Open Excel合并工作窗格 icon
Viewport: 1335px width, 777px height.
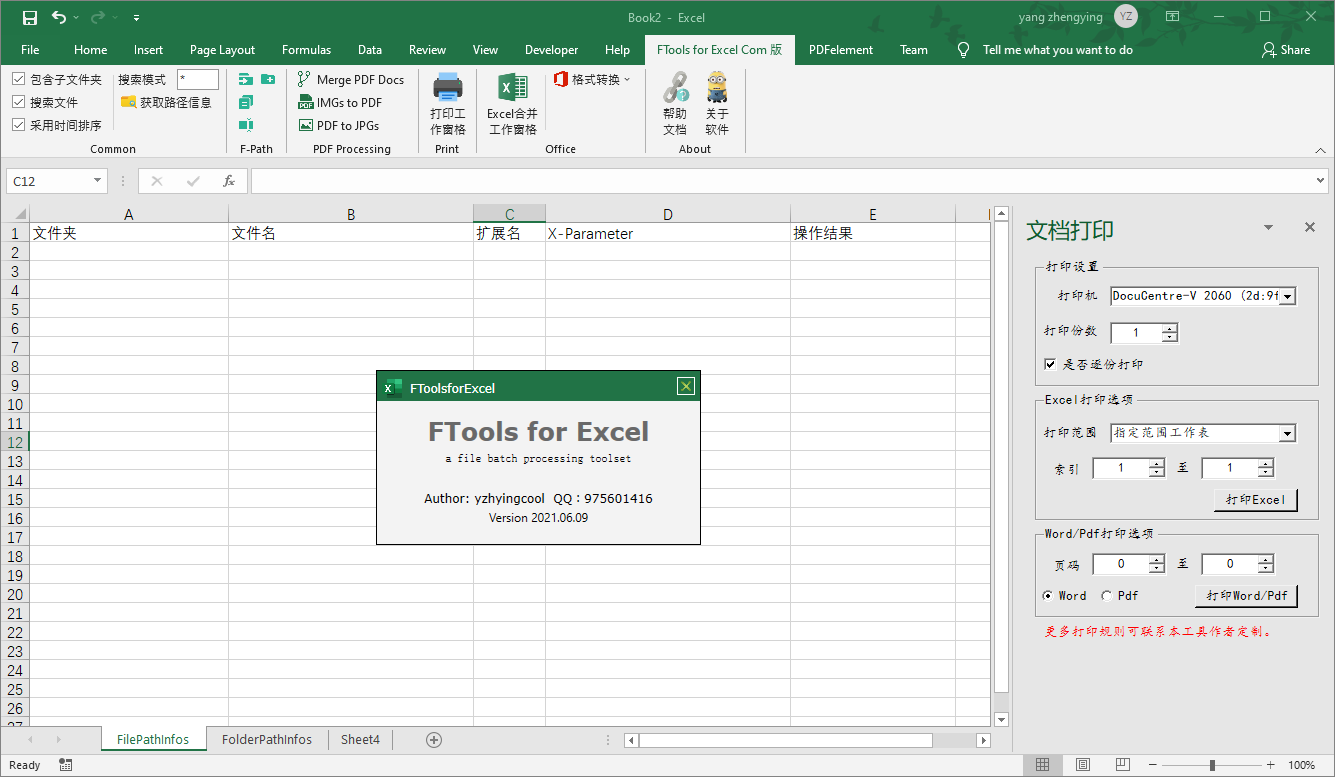tap(512, 87)
